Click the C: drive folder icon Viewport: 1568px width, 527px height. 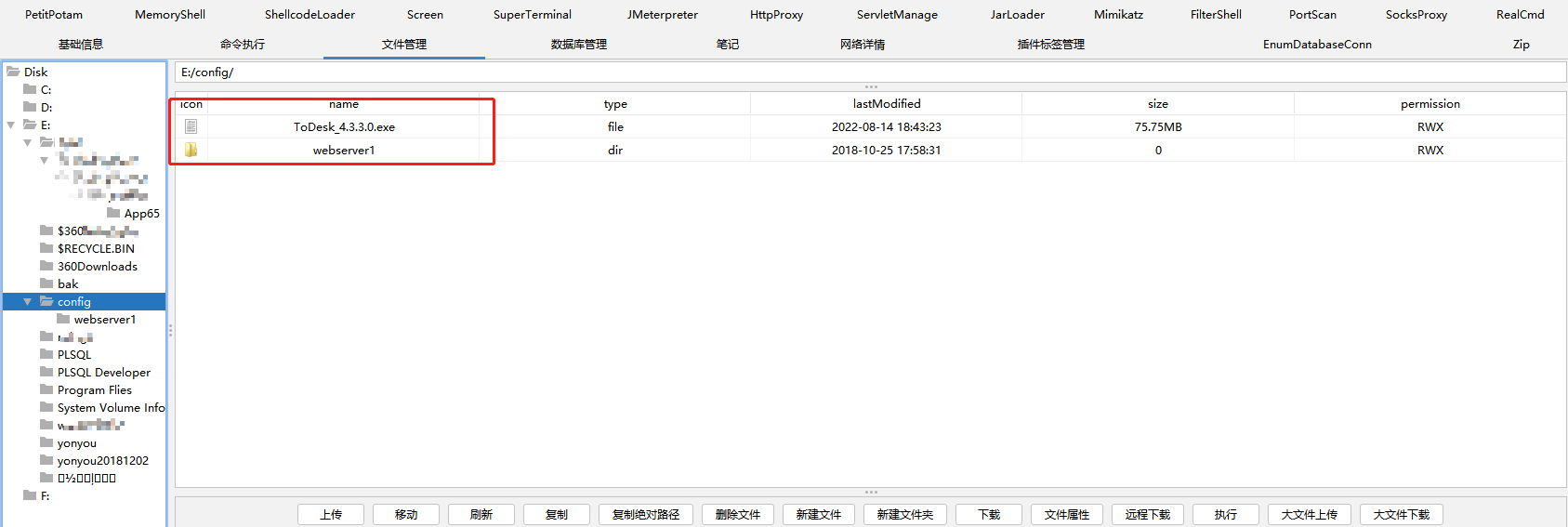[x=30, y=89]
